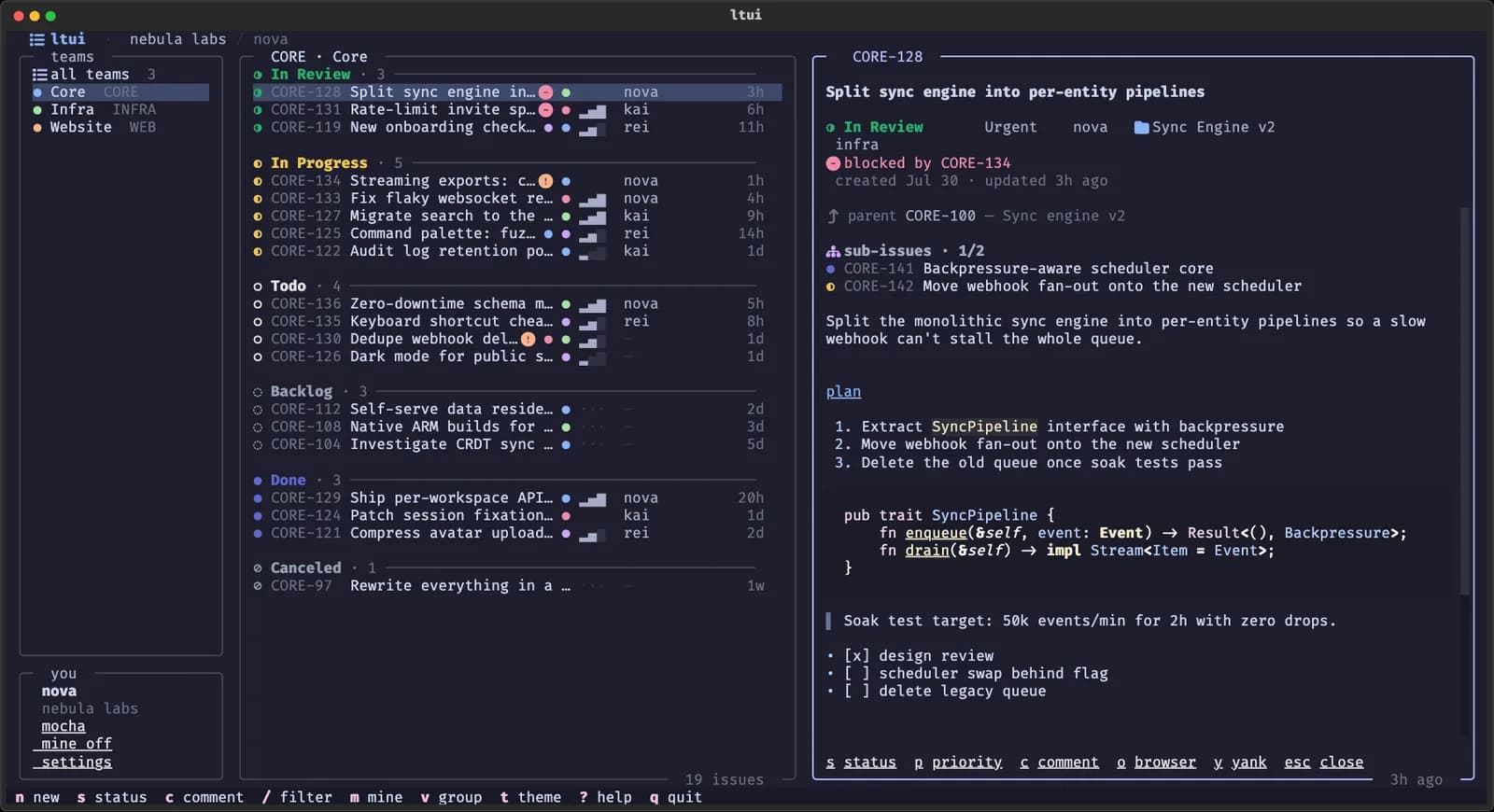Open the mocha theme link

(x=63, y=727)
